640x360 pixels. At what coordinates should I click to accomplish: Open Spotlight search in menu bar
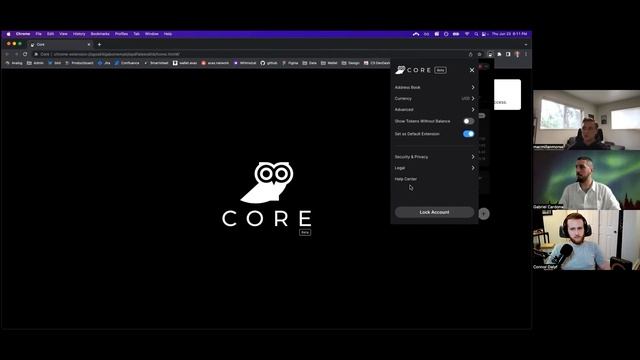click(x=476, y=34)
